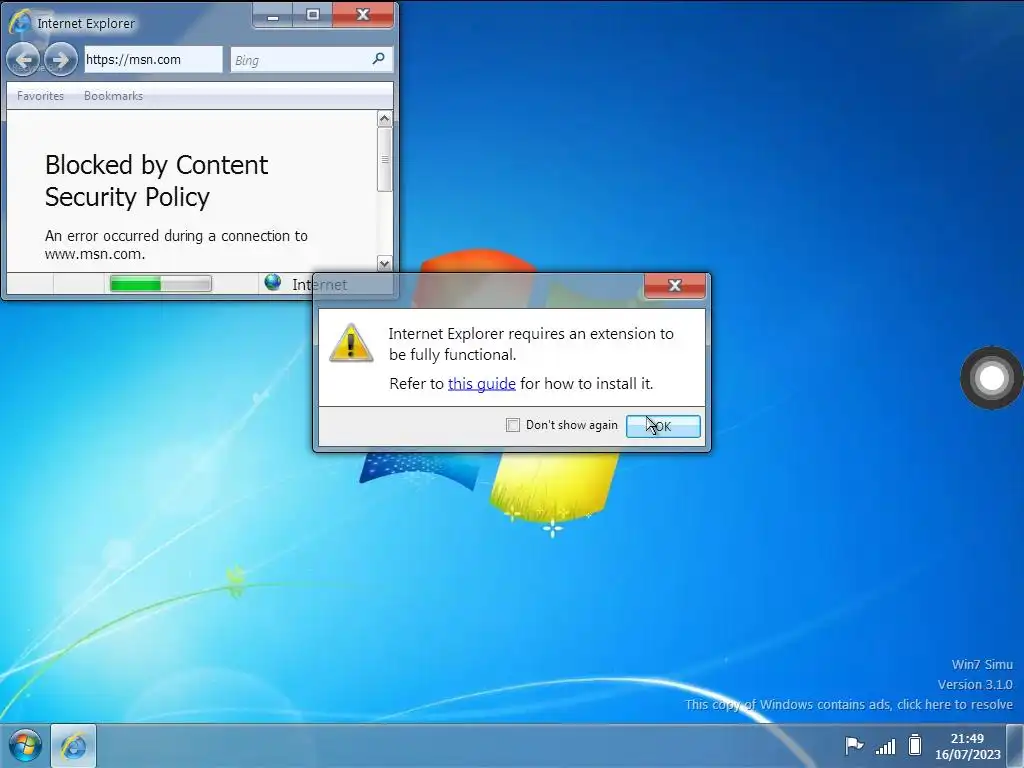Click 'Blocked by Content Security Policy' heading
The width and height of the screenshot is (1024, 768).
click(x=157, y=181)
